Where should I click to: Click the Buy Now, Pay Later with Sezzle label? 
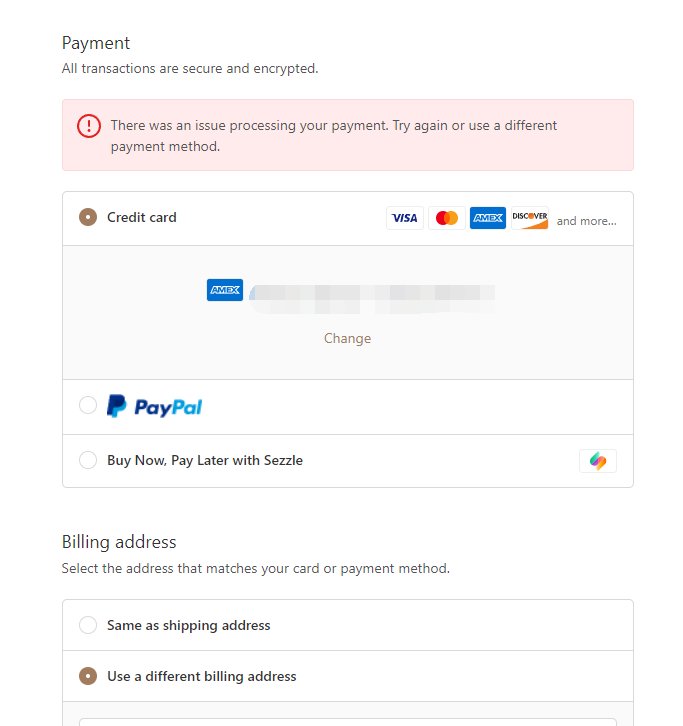coord(205,461)
